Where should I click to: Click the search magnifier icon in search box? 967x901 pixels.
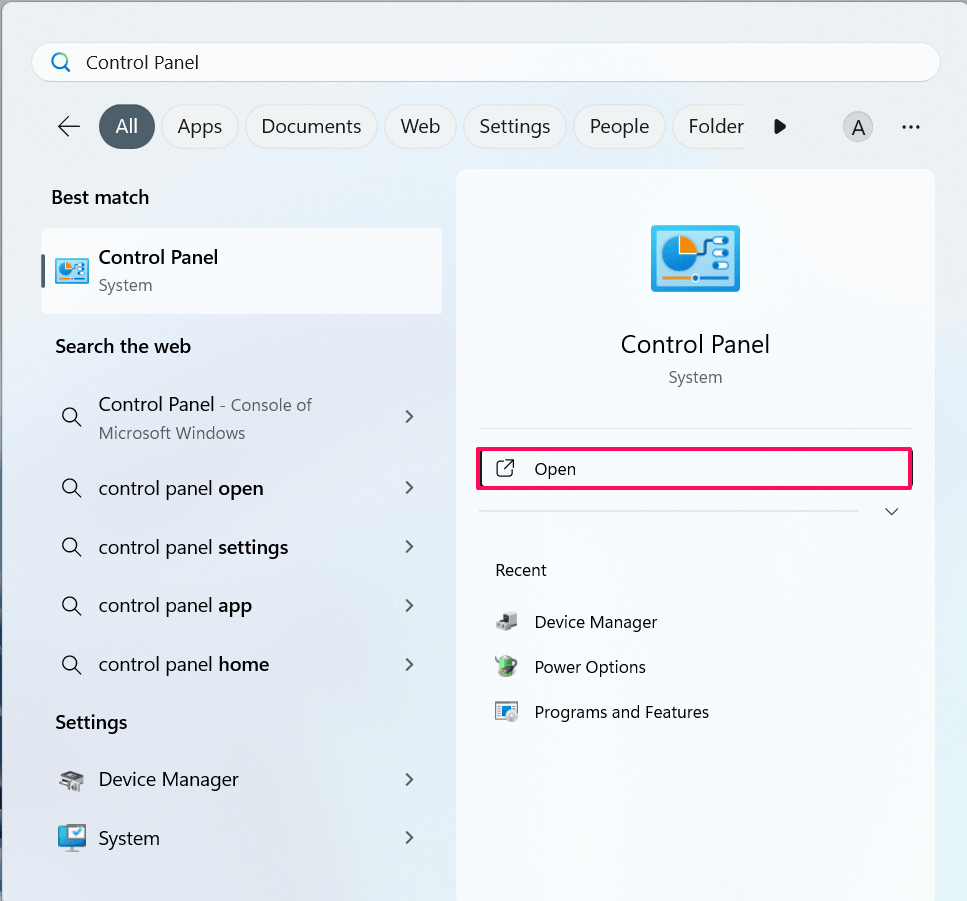[60, 62]
